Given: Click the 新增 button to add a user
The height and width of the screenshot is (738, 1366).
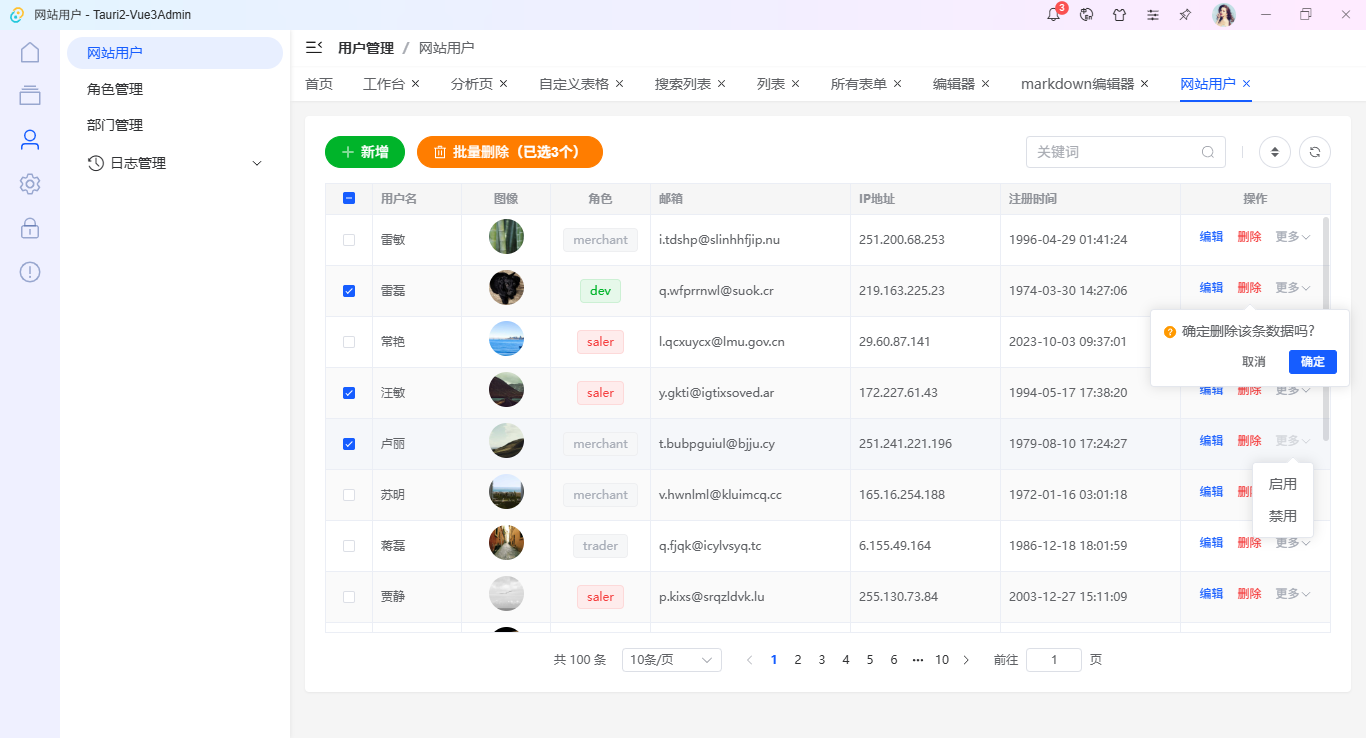Looking at the screenshot, I should click(x=365, y=151).
